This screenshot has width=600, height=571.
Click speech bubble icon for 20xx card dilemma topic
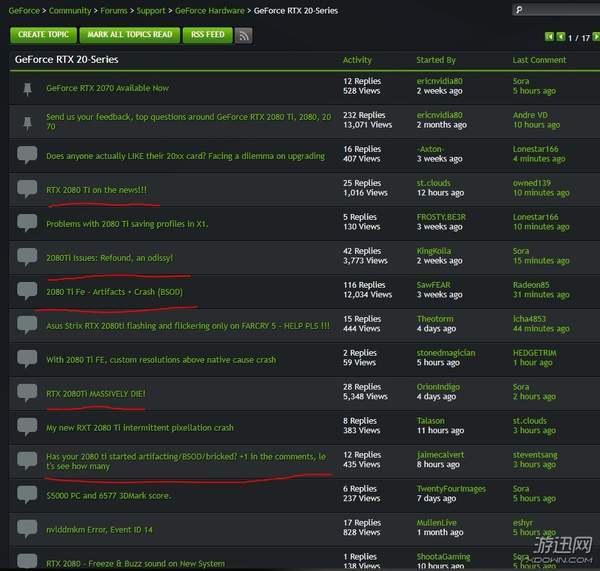tap(27, 155)
